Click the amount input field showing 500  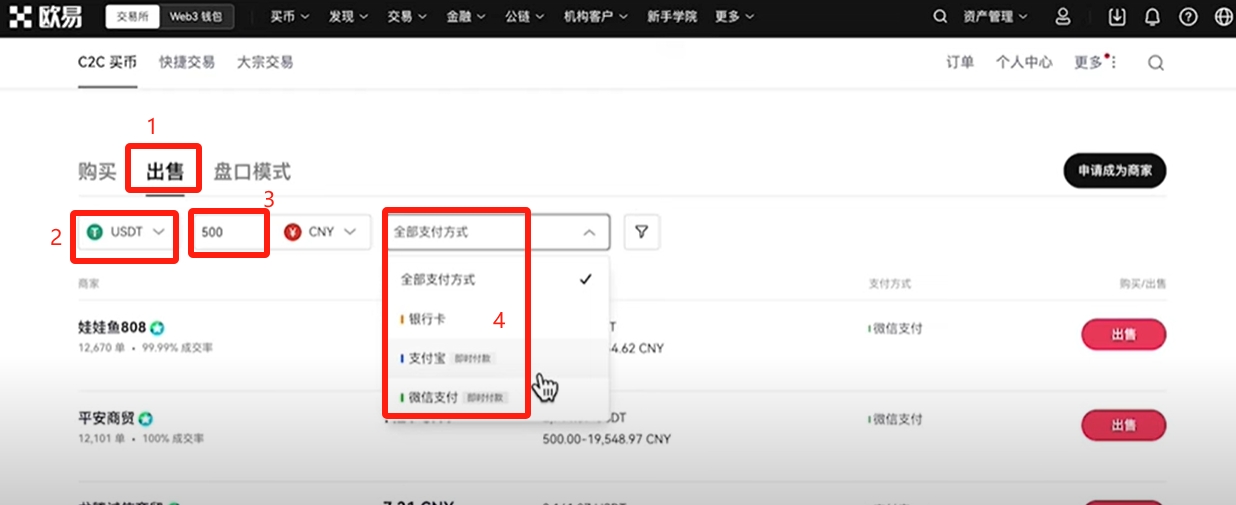(230, 232)
